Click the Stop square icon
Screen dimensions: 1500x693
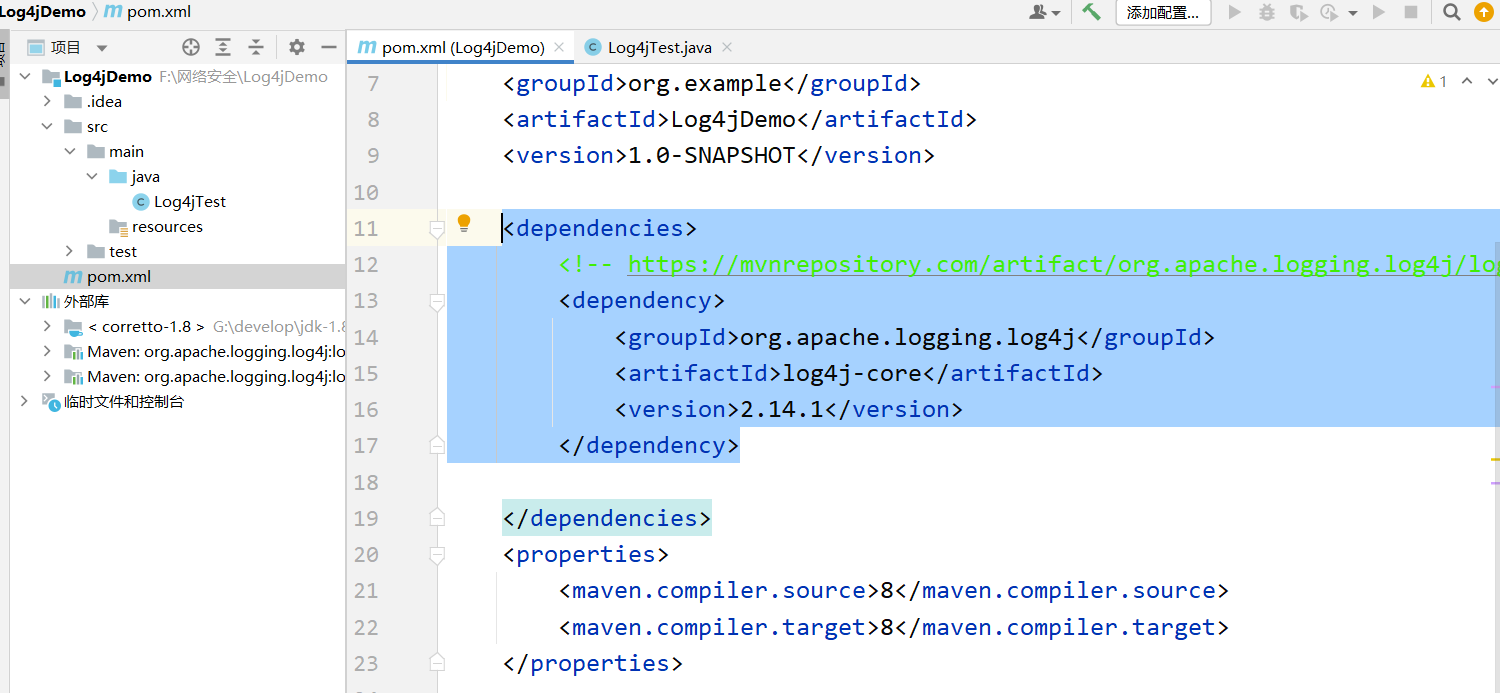1411,12
